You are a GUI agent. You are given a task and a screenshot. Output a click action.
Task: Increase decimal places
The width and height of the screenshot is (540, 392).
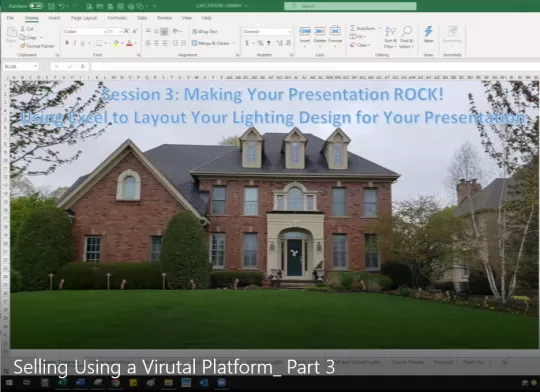coord(279,43)
